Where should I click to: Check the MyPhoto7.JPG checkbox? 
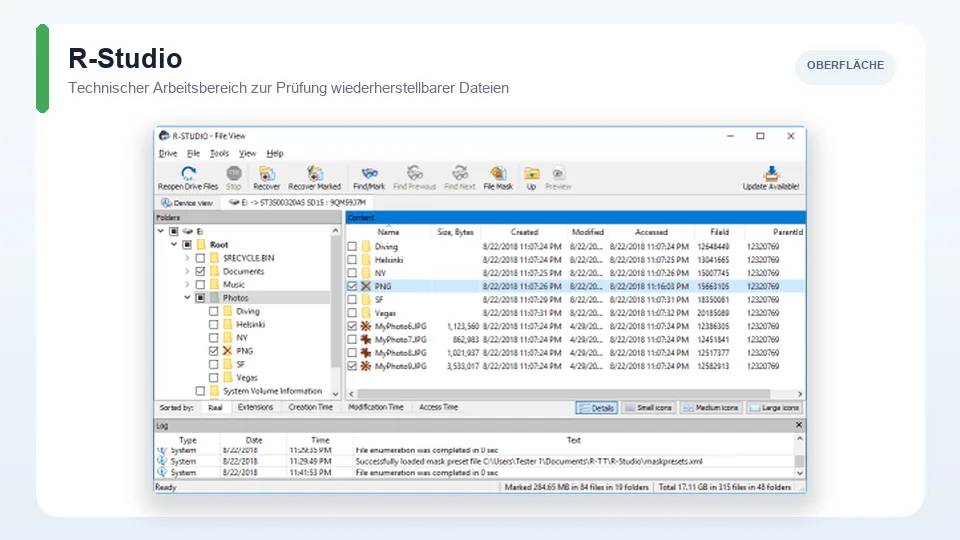(352, 339)
